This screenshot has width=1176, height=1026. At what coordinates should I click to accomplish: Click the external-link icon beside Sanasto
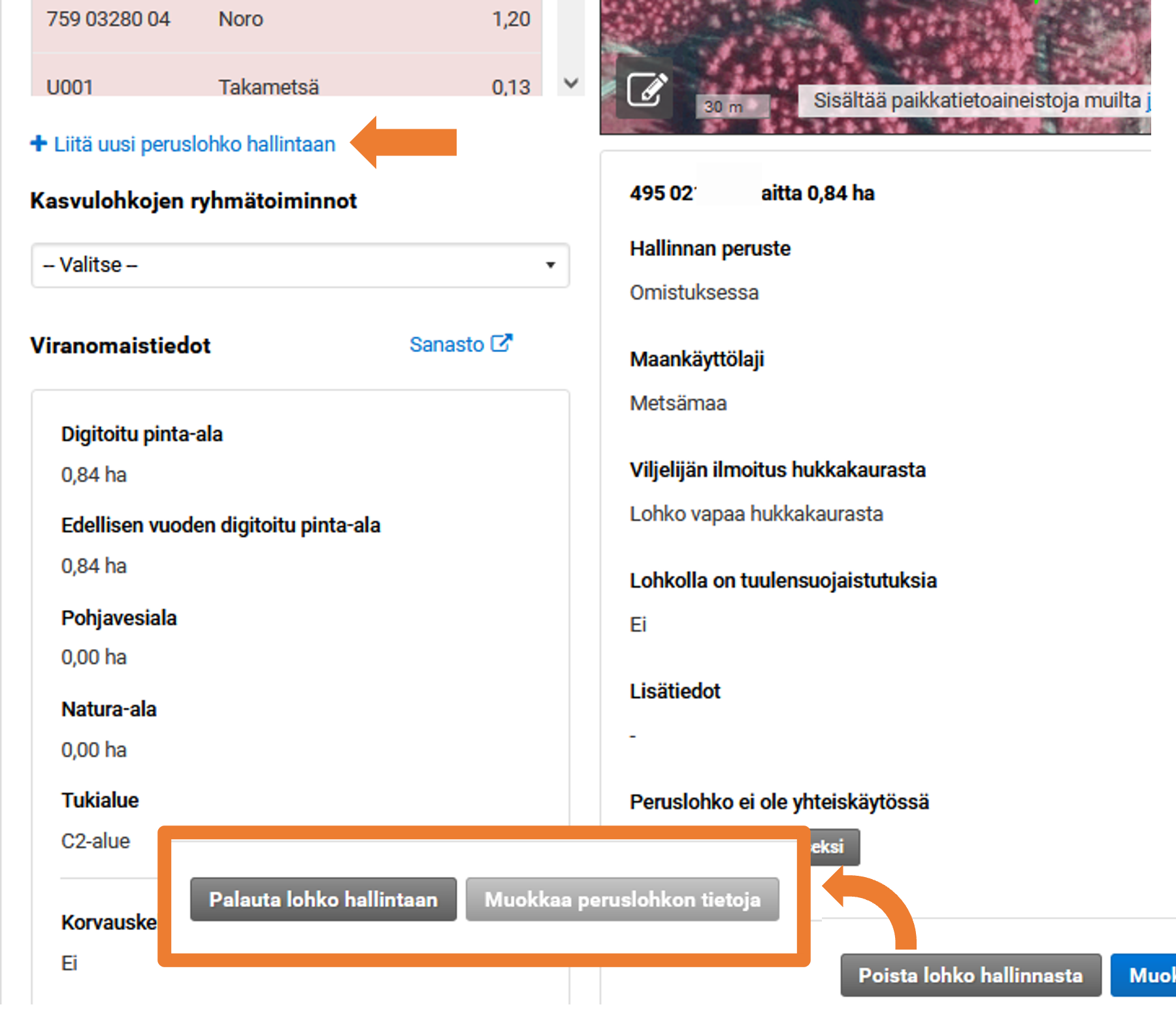[x=501, y=342]
